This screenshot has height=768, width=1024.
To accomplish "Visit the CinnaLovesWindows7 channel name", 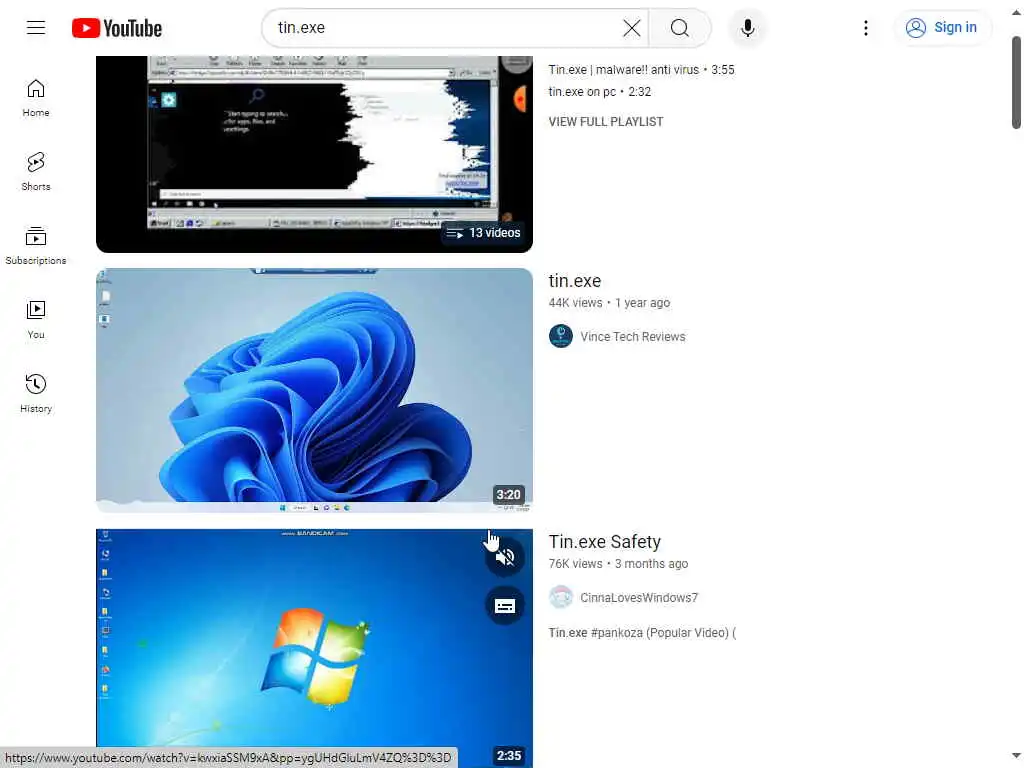I will [639, 598].
